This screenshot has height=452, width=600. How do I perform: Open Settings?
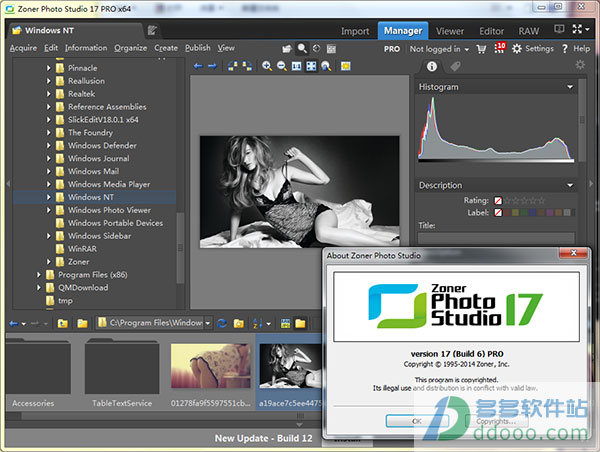533,49
